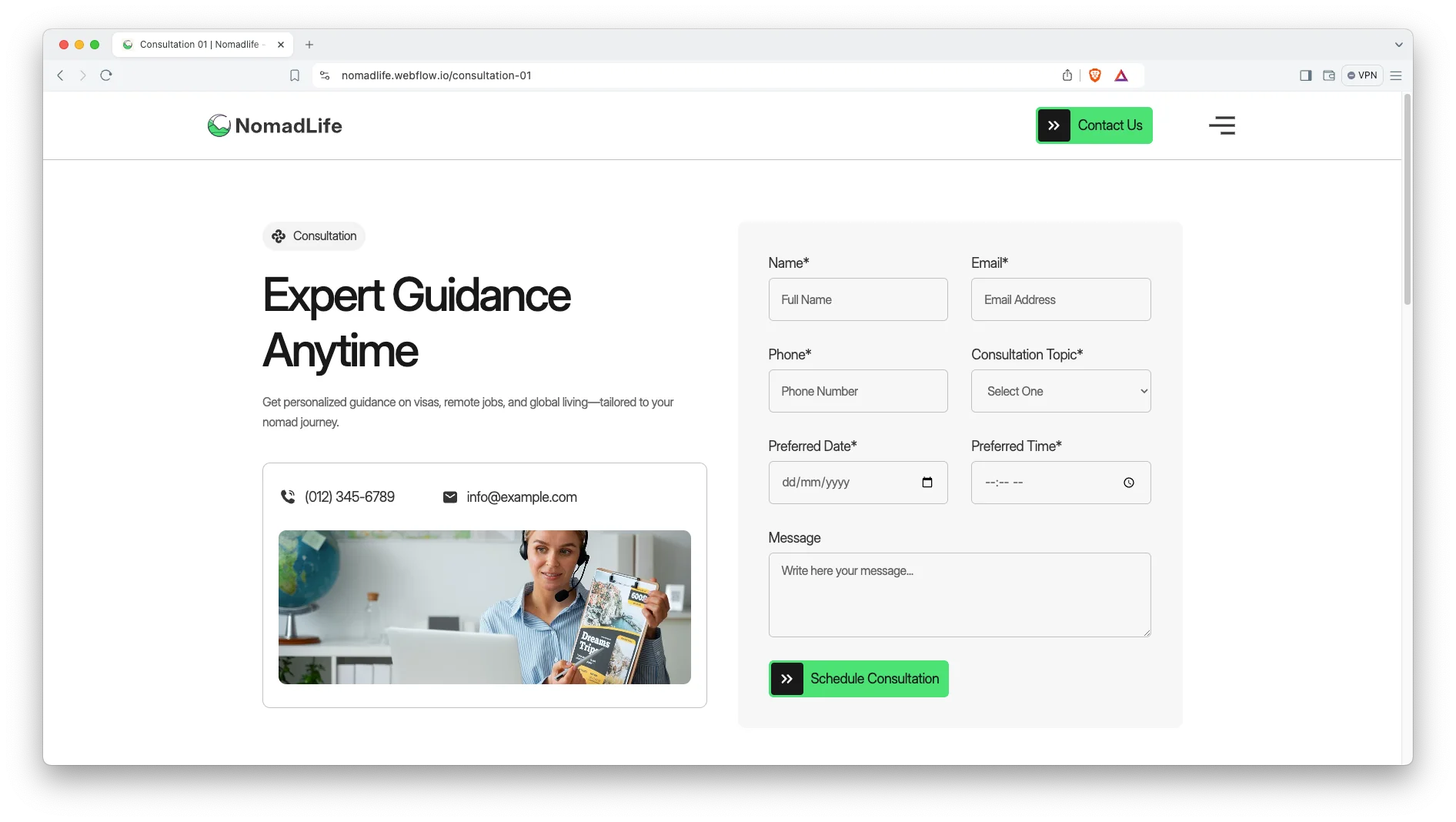Viewport: 1456px width, 822px height.
Task: Open a new browser tab
Action: (309, 45)
